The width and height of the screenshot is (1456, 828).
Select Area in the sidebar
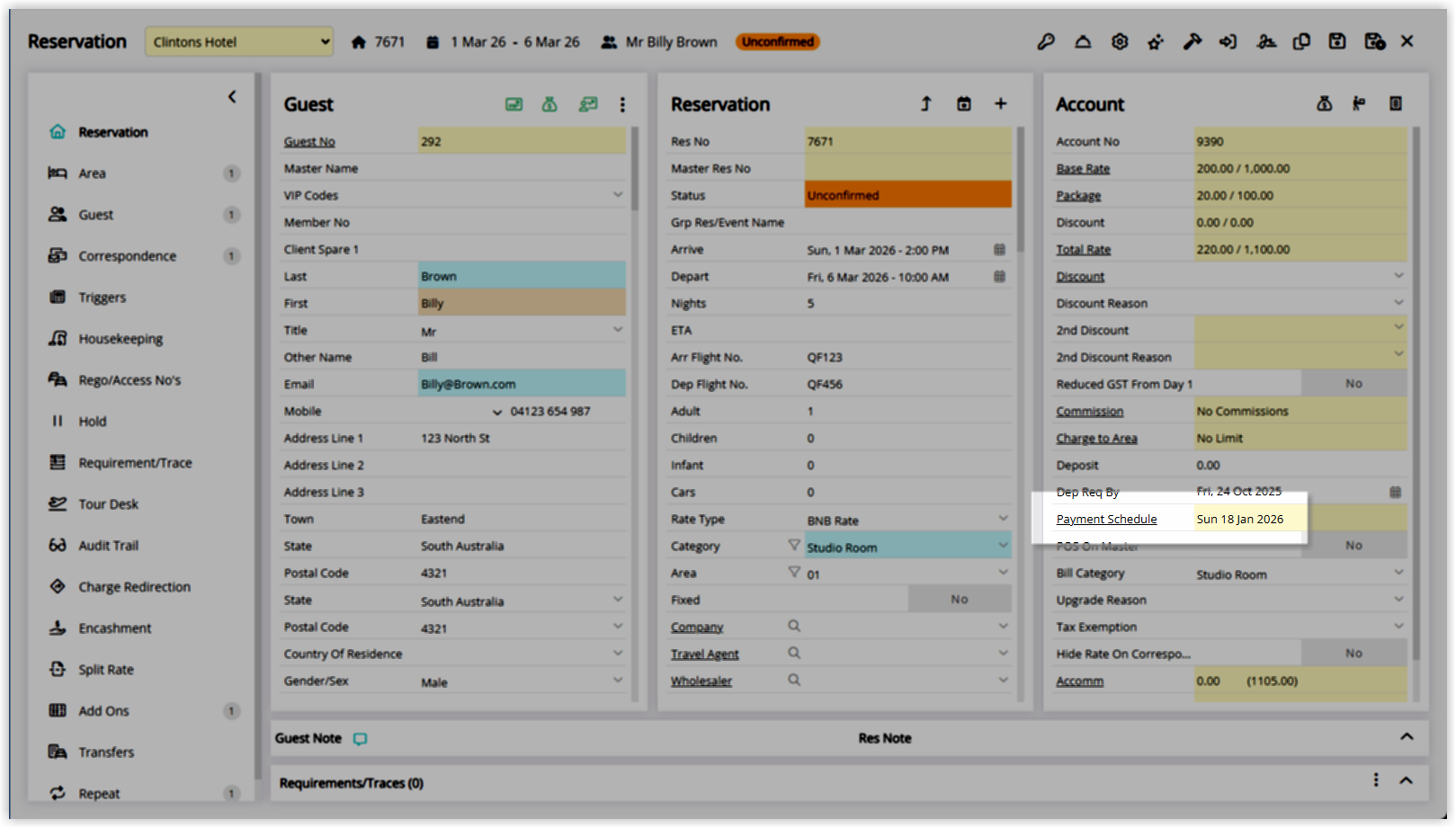tap(92, 174)
